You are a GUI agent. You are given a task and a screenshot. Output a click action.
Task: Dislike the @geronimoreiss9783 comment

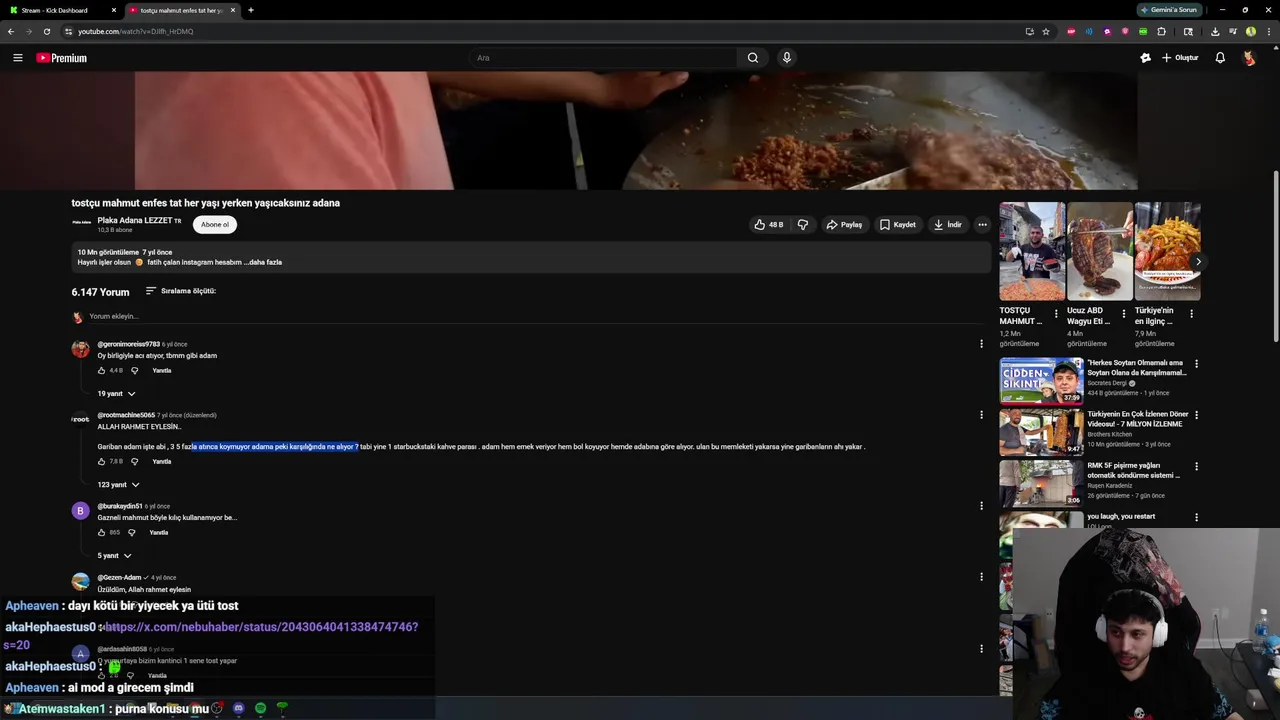coord(135,370)
